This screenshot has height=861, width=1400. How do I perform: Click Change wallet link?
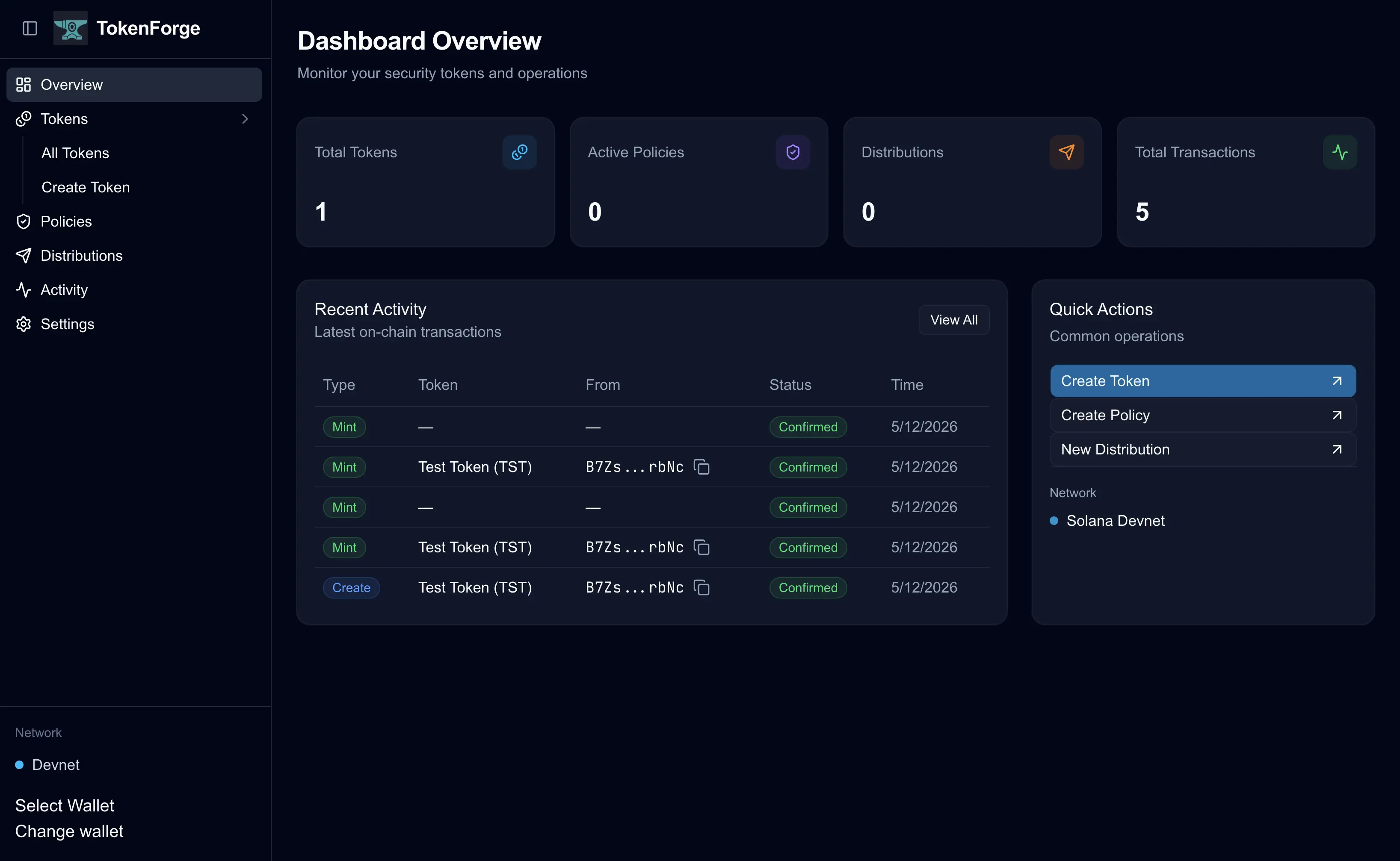pos(69,831)
